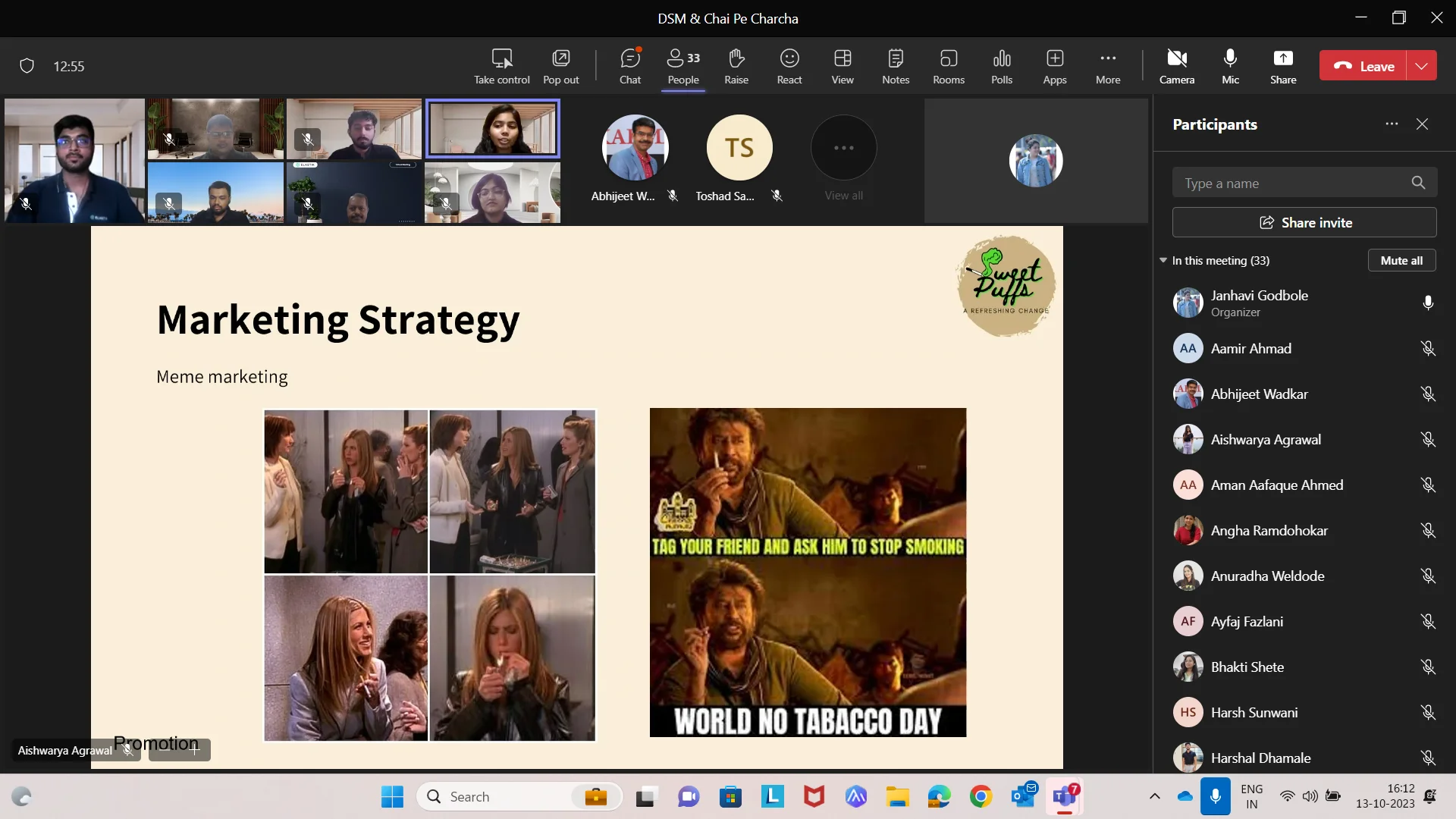Click the shield security icon

click(x=27, y=66)
